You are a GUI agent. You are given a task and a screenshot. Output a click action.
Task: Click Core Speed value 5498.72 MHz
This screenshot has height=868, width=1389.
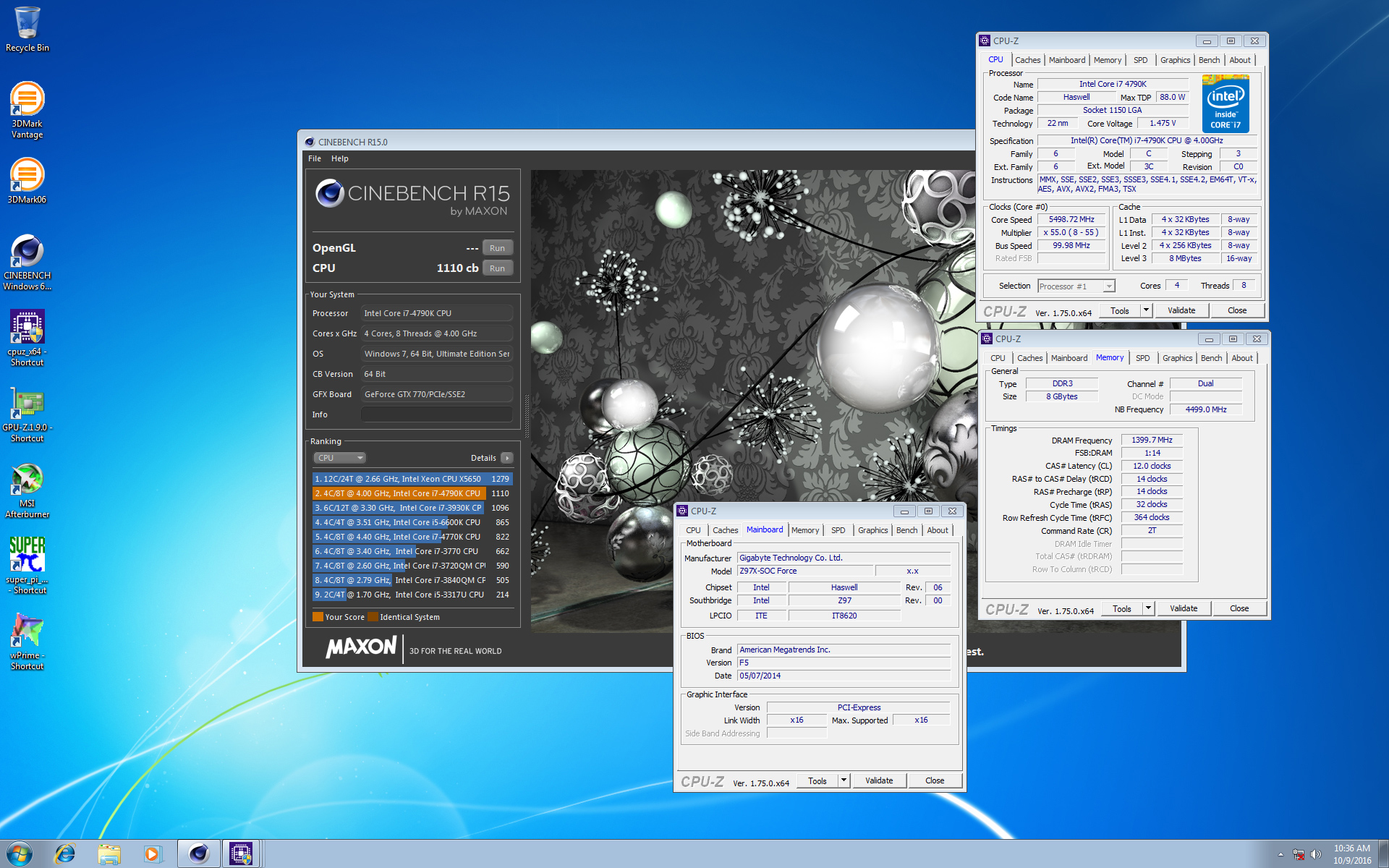1071,220
